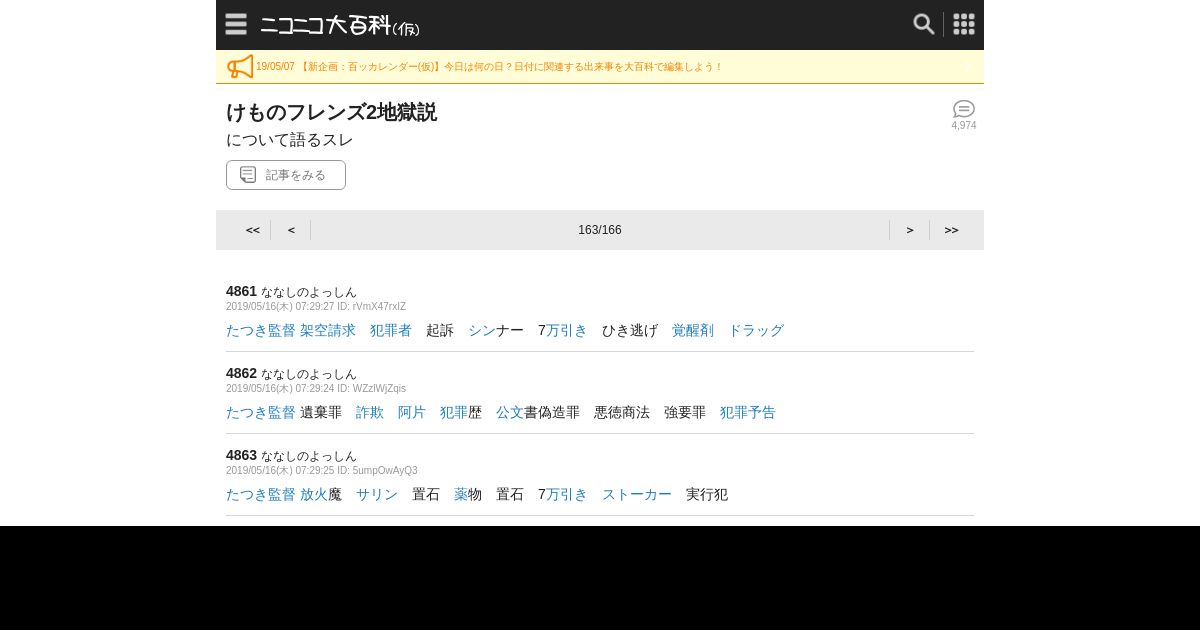Go to first page with <<
Viewport: 1200px width, 630px height.
253,230
